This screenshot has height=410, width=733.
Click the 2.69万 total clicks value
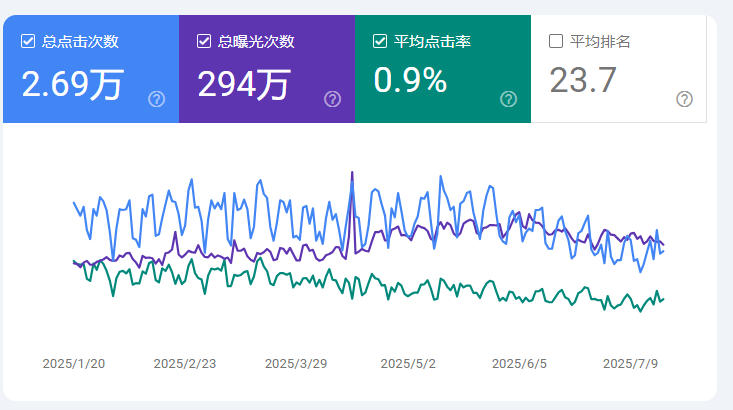72,85
